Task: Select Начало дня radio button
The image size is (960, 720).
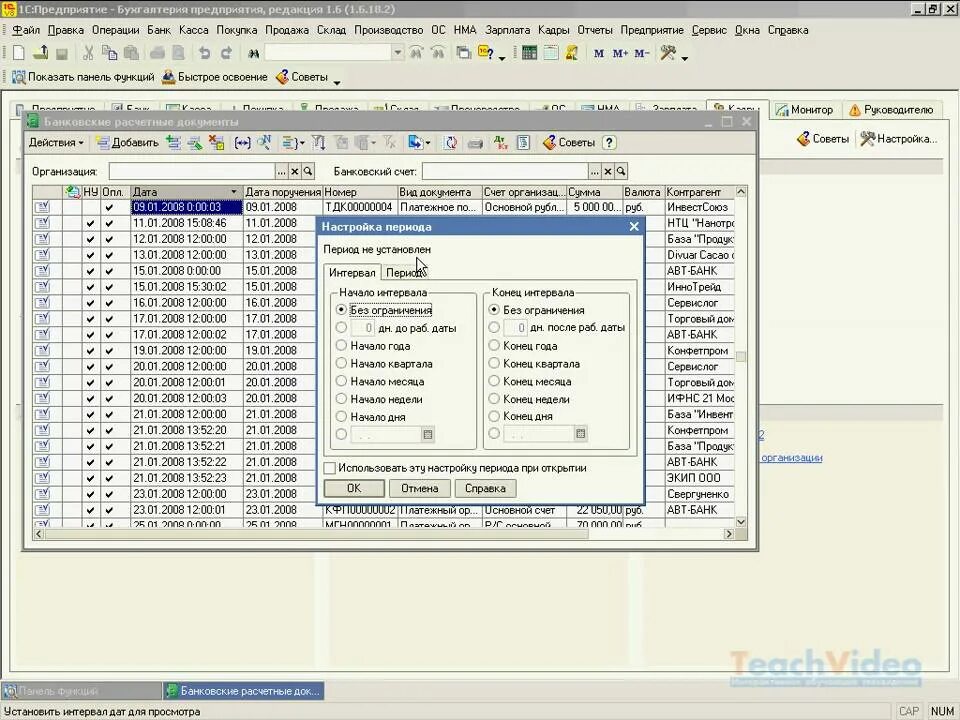Action: (x=342, y=417)
